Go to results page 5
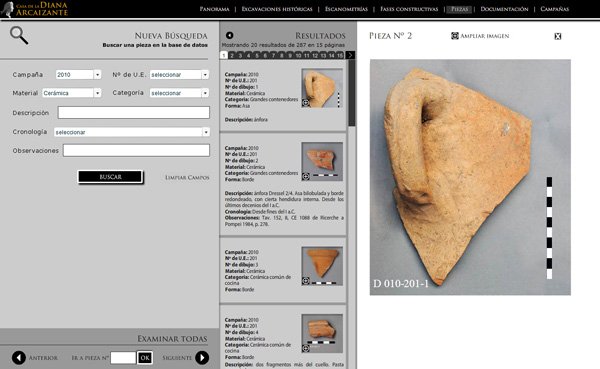Viewport: 600px width, 369px height. [257, 55]
